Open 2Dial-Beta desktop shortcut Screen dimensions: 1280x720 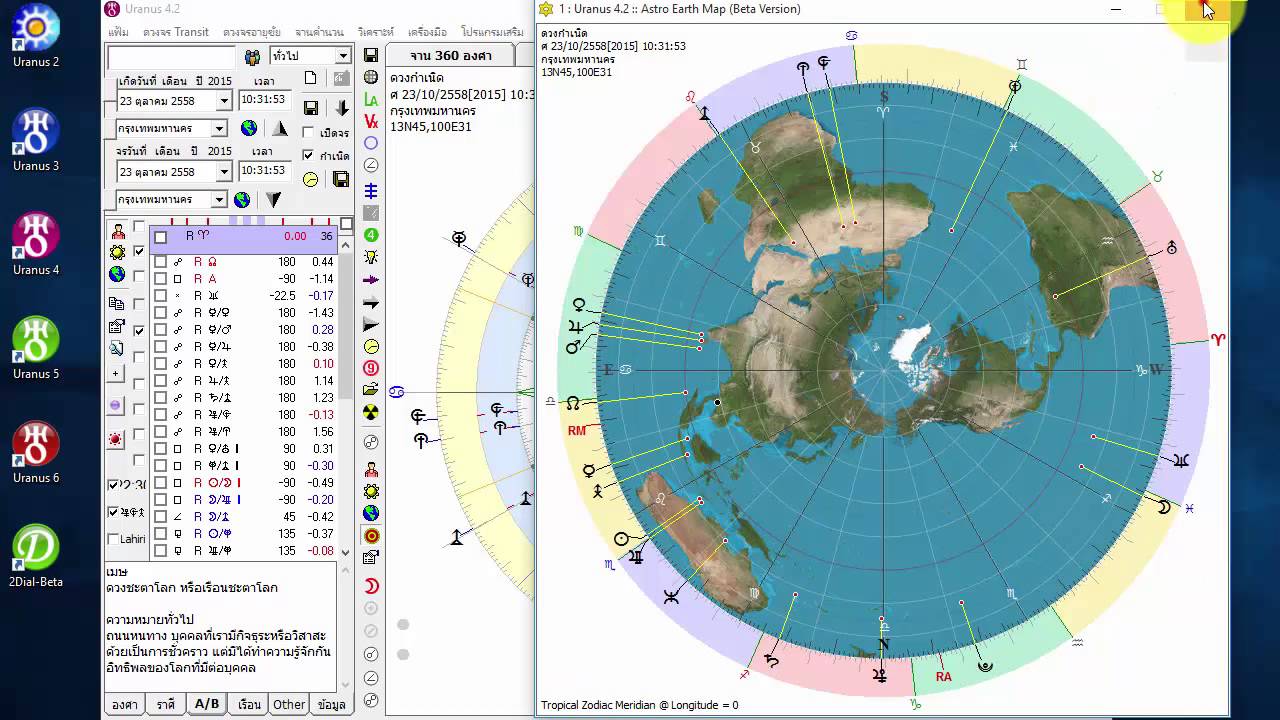pyautogui.click(x=36, y=557)
